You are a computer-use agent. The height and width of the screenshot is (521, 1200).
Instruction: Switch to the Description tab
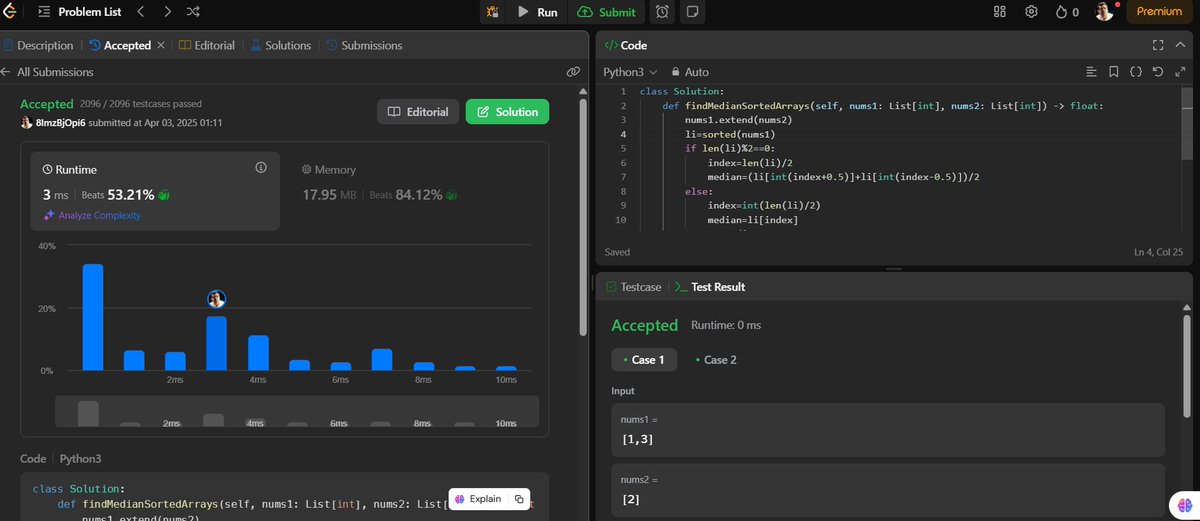click(39, 45)
